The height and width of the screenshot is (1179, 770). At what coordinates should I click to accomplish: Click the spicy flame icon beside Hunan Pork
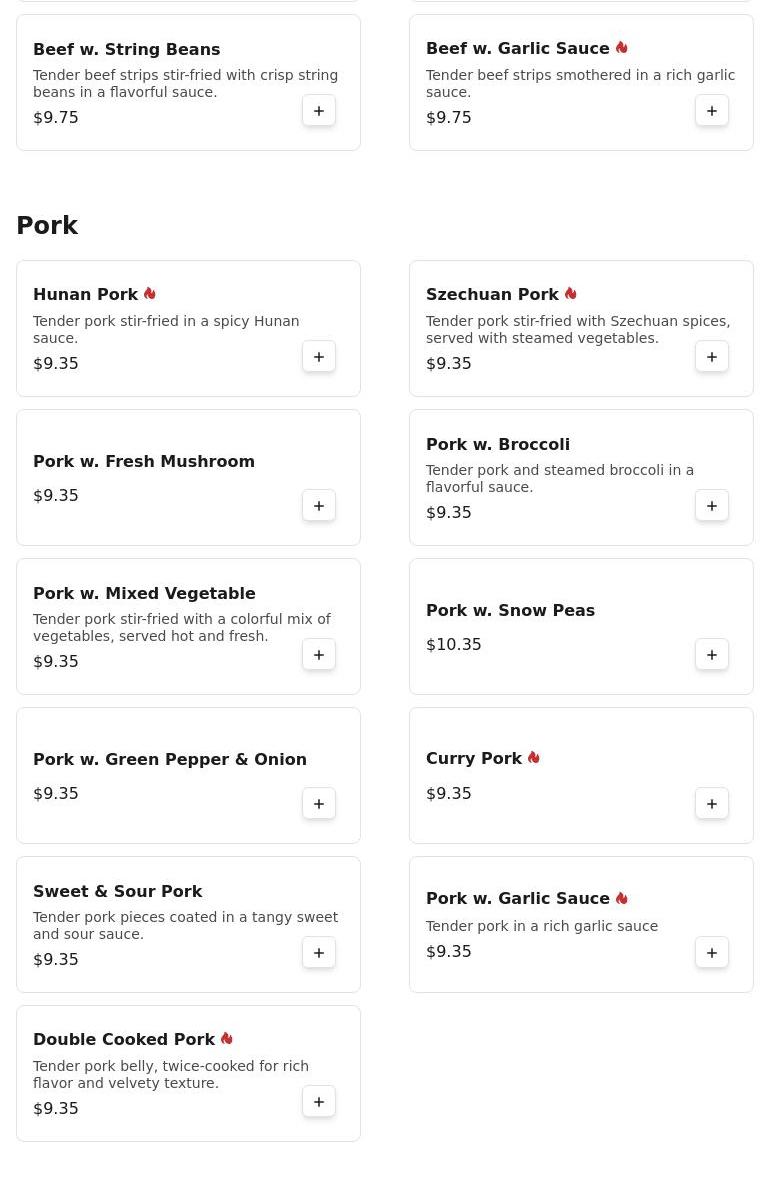point(150,293)
